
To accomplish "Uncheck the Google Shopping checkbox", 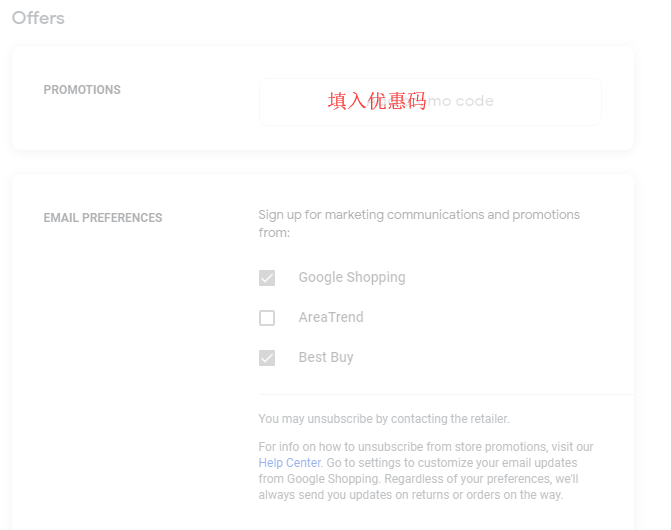I will pyautogui.click(x=267, y=278).
